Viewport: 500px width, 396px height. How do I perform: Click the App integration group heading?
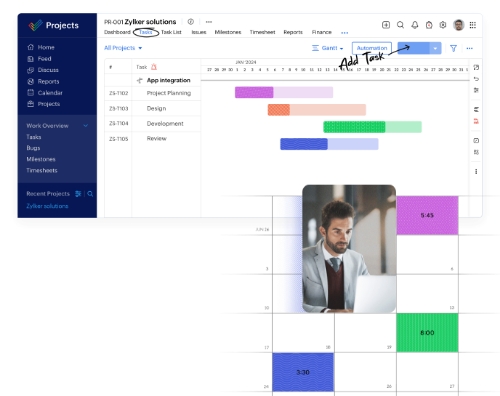pos(168,80)
